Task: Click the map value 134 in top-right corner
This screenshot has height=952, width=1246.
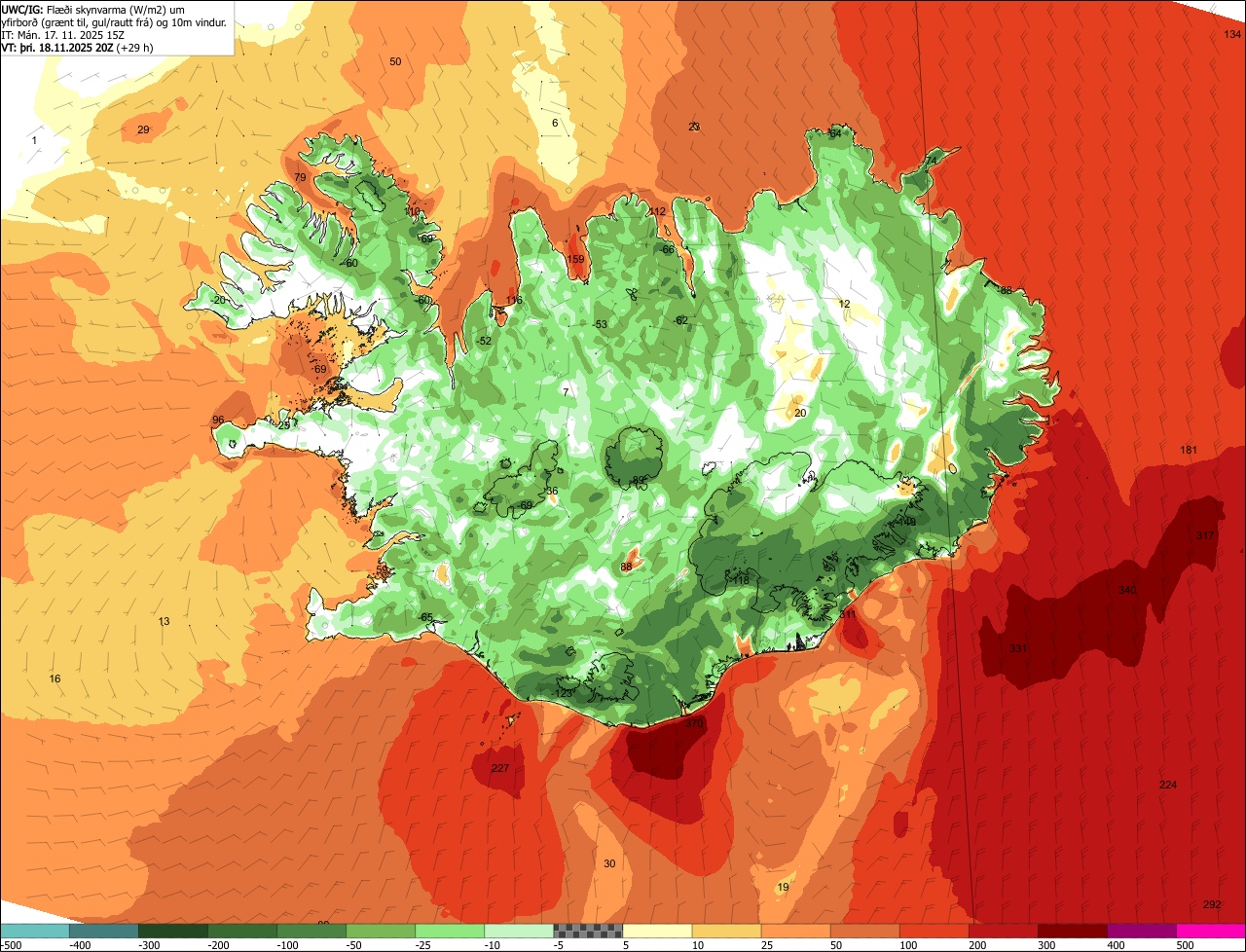Action: click(x=1232, y=34)
